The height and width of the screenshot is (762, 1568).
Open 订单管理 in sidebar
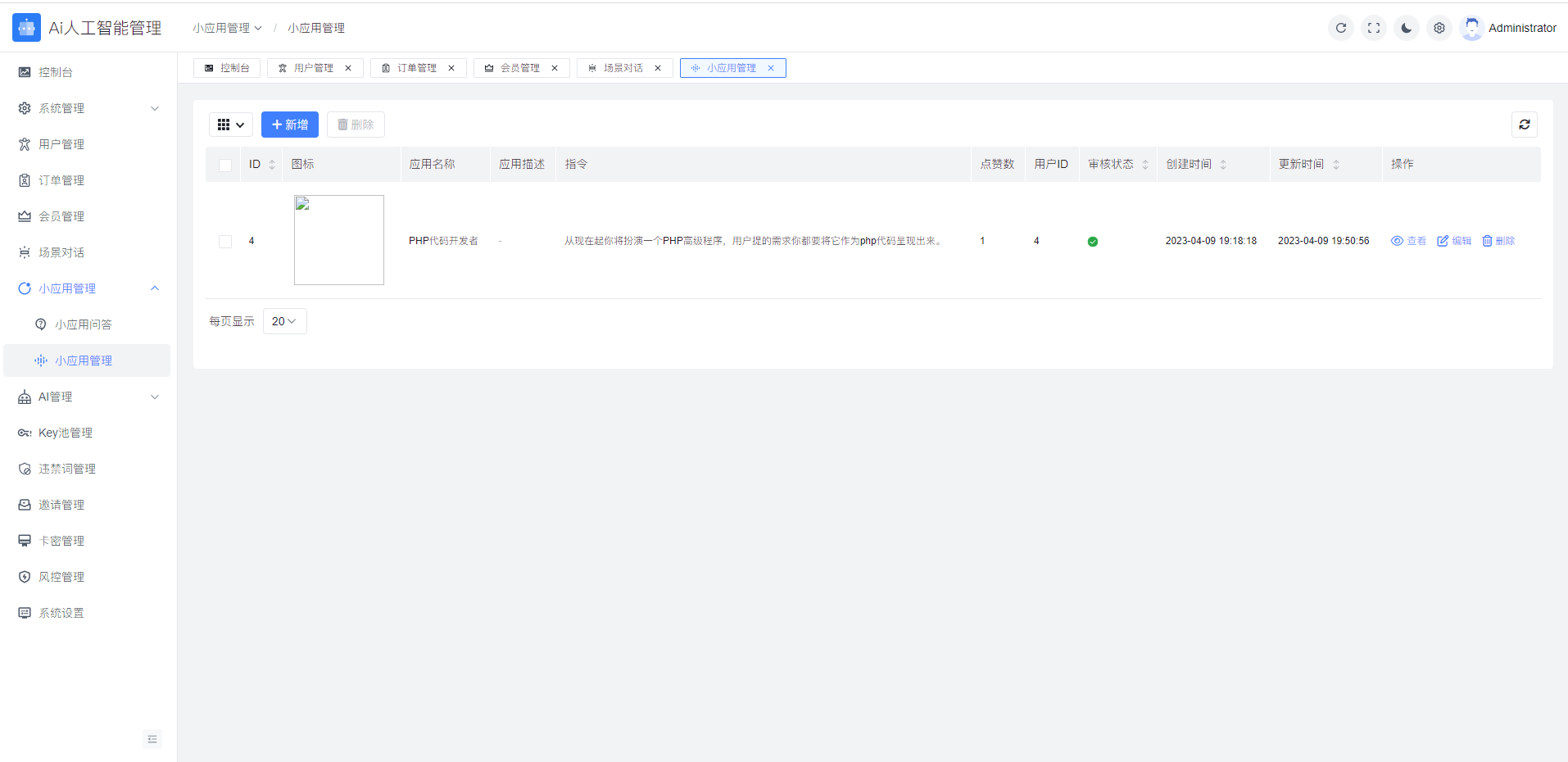point(88,180)
